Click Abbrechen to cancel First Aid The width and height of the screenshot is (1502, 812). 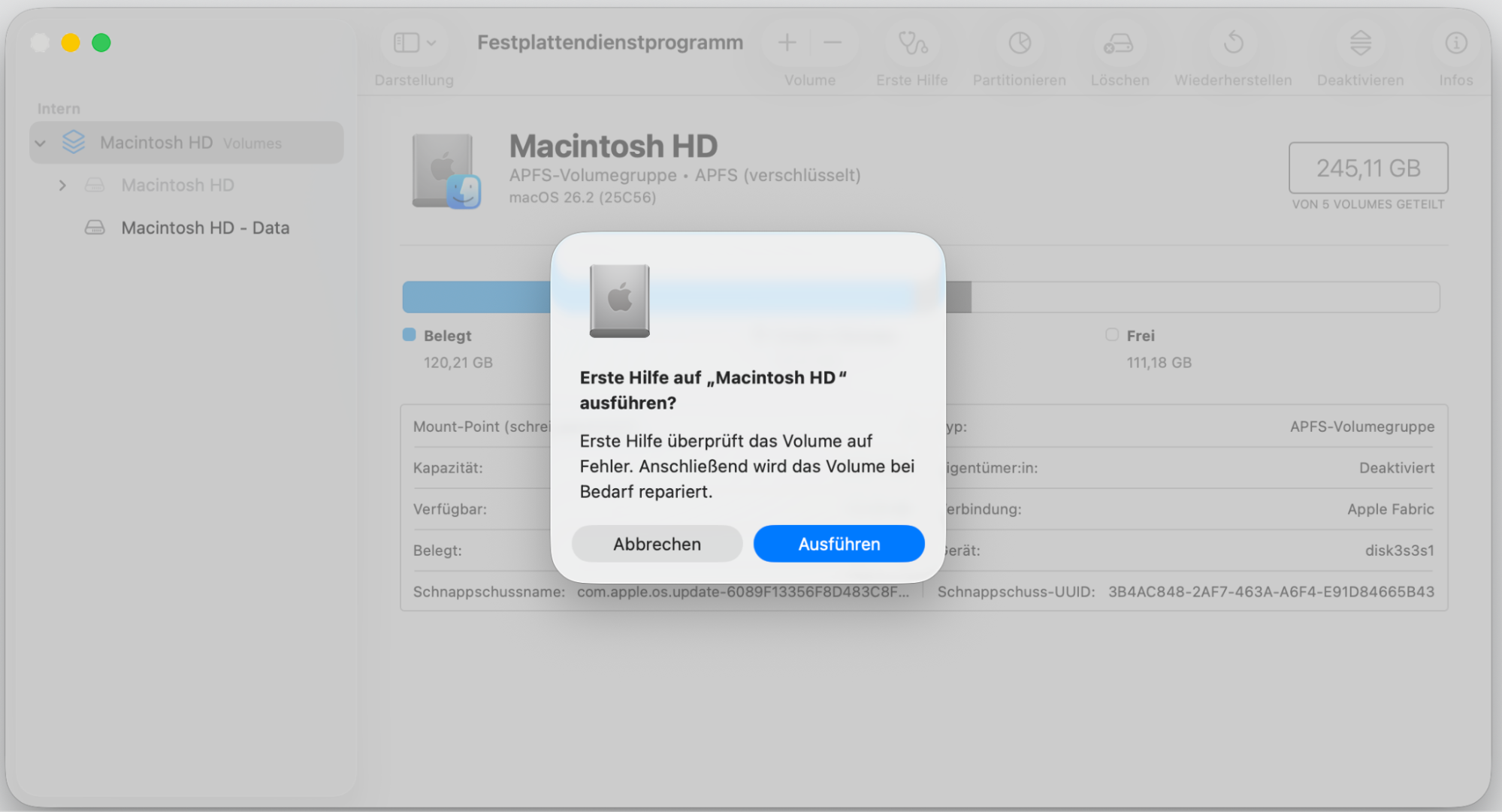pyautogui.click(x=657, y=544)
